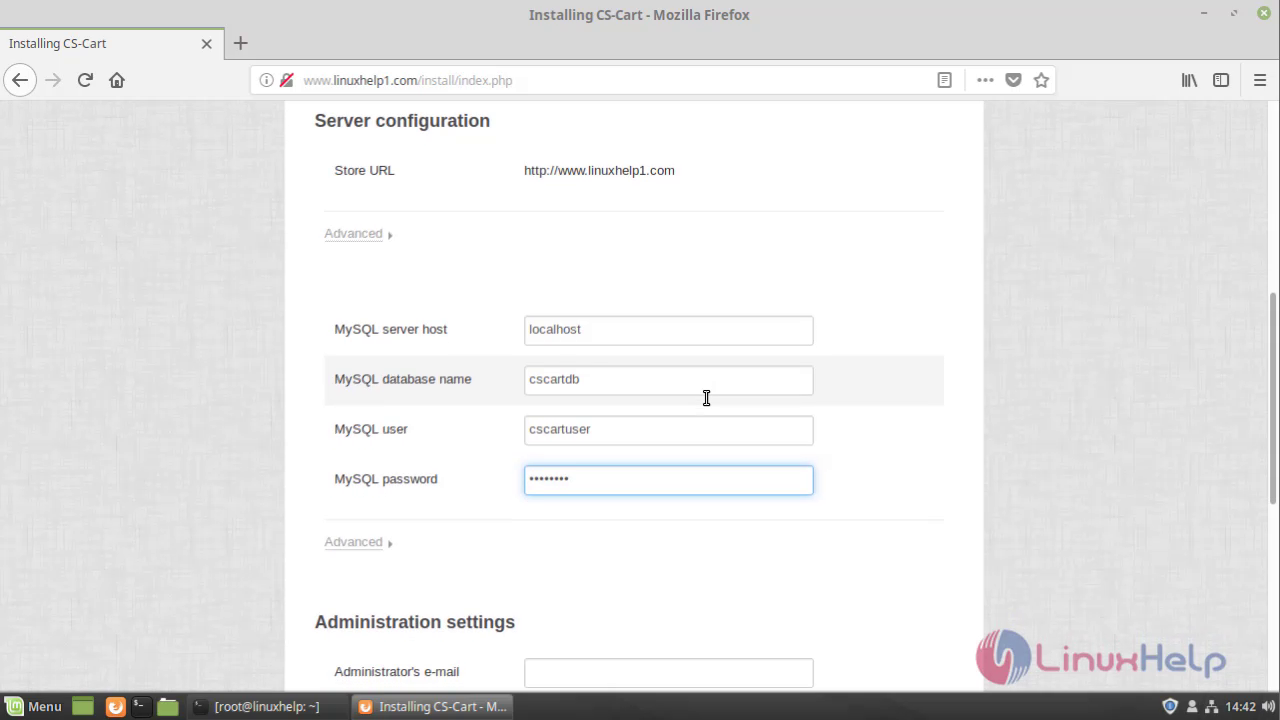Viewport: 1280px width, 720px height.
Task: Toggle reader view
Action: coord(944,80)
